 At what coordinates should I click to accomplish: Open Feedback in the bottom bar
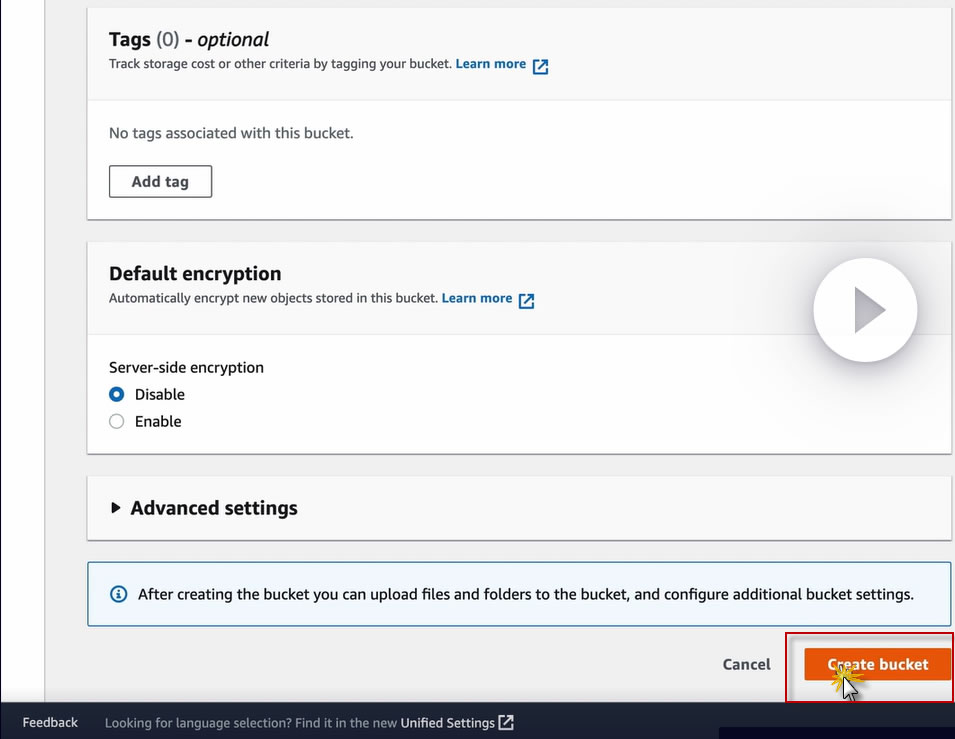pos(50,722)
